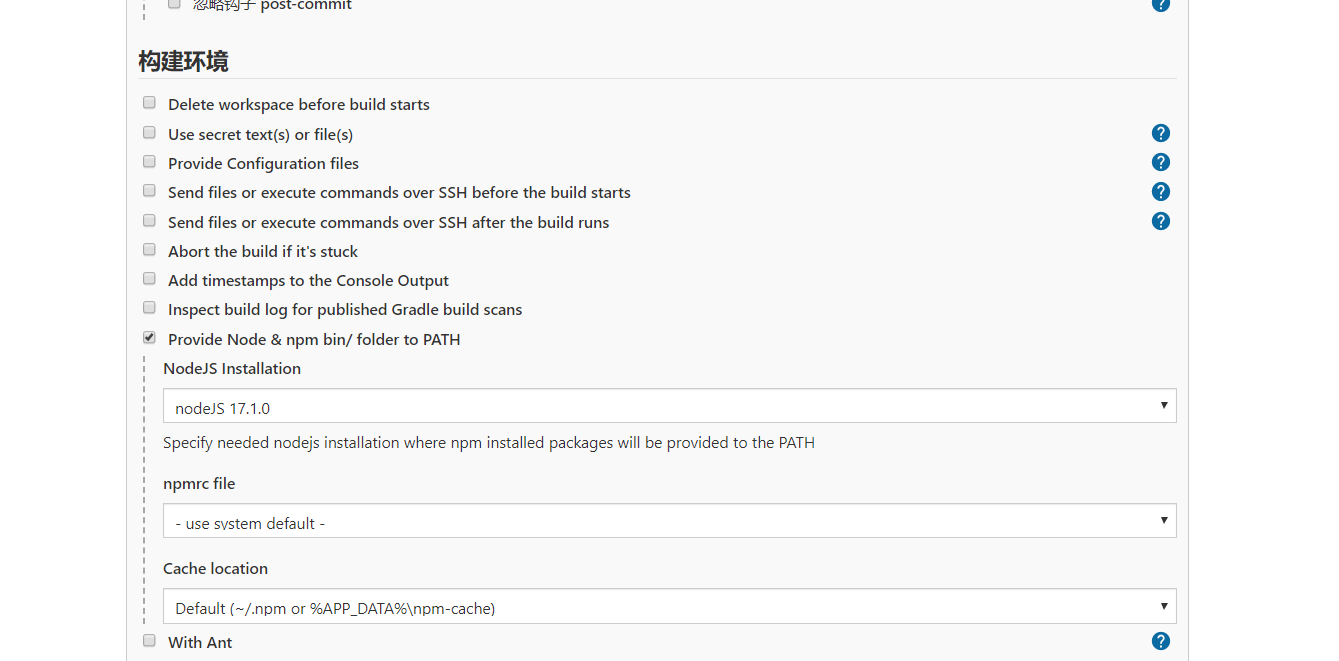This screenshot has width=1339, height=661.
Task: Enable Send commands over SSH after build runs
Action: (x=149, y=220)
